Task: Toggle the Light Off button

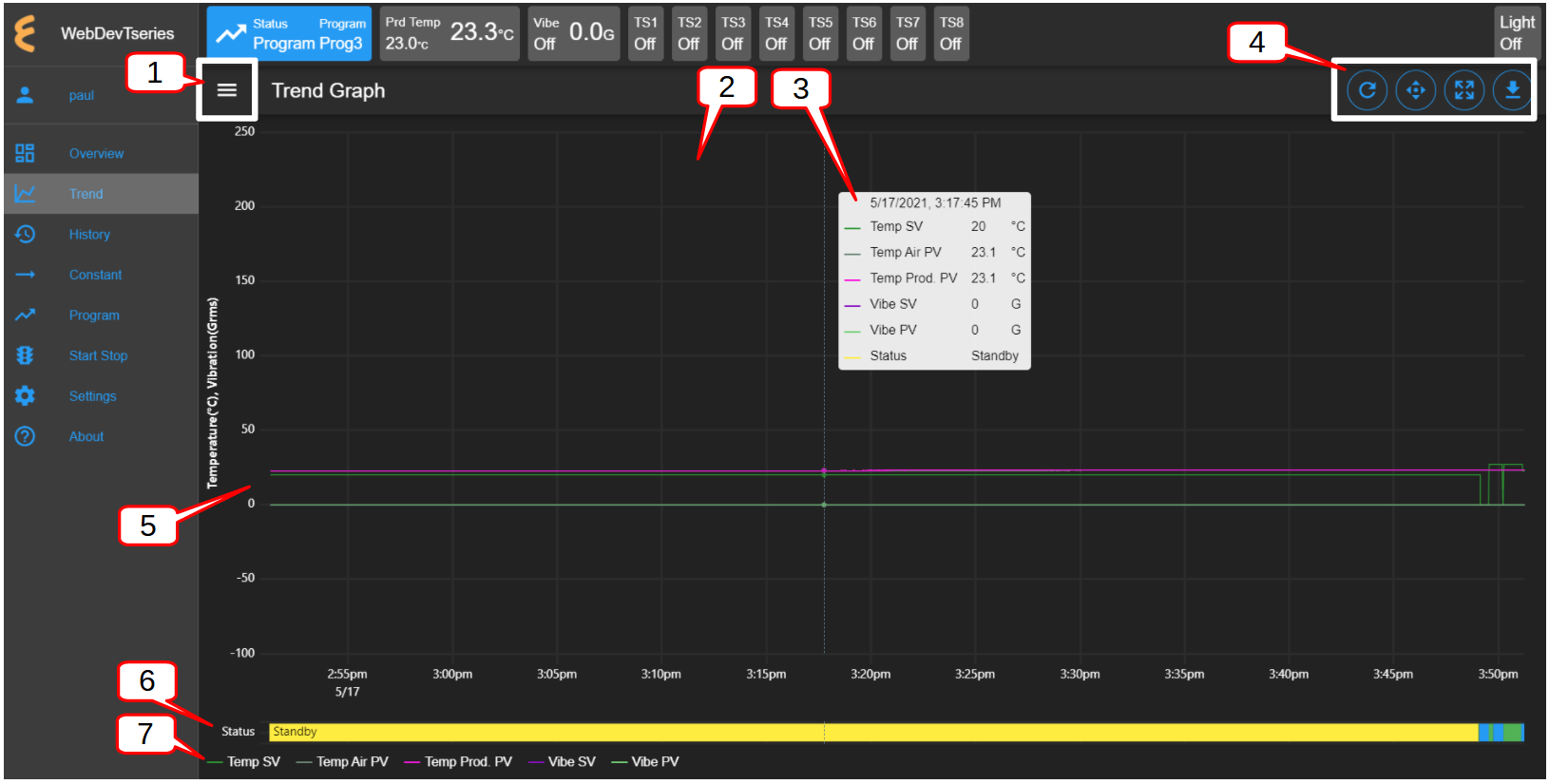Action: (x=1516, y=33)
